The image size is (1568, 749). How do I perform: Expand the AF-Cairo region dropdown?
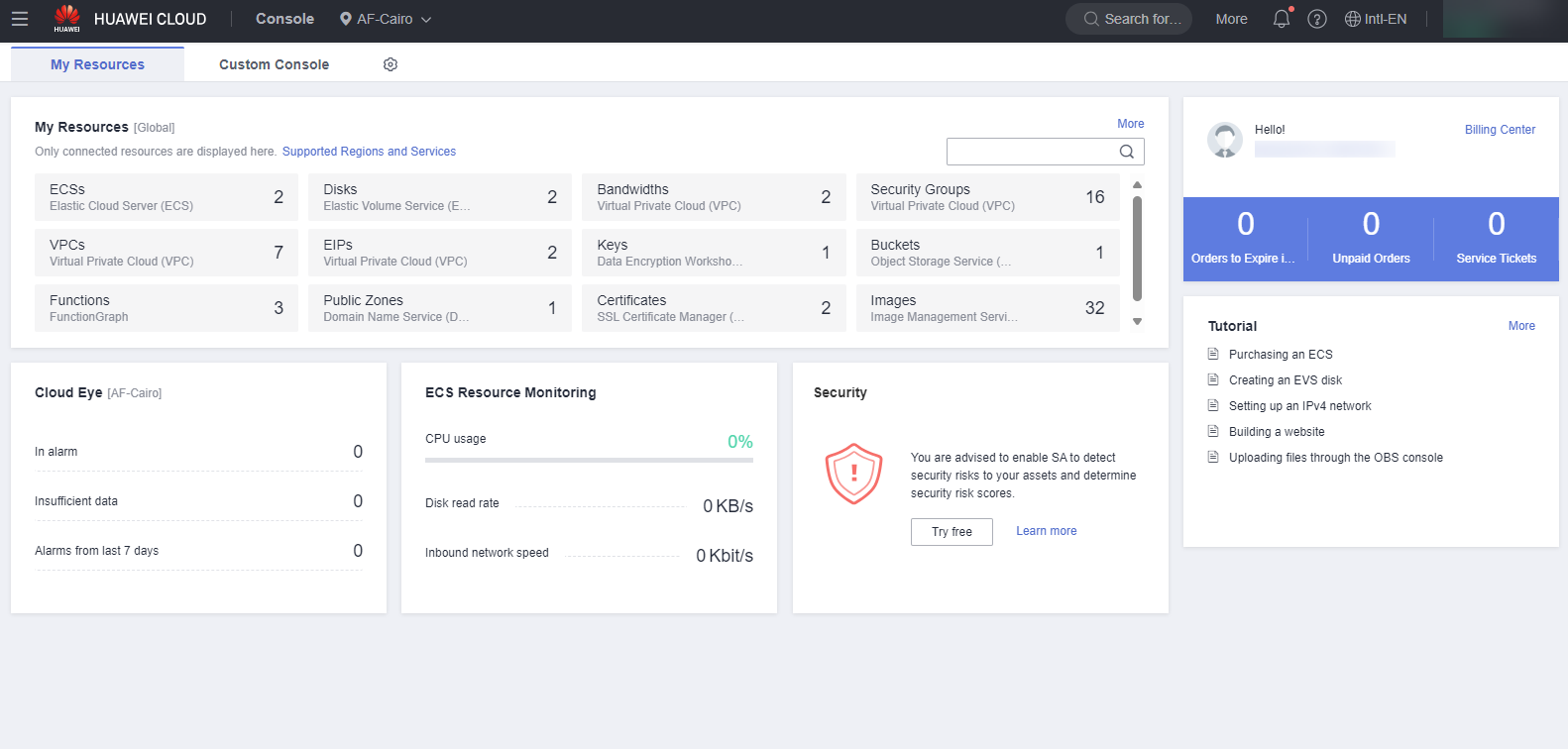(x=386, y=19)
